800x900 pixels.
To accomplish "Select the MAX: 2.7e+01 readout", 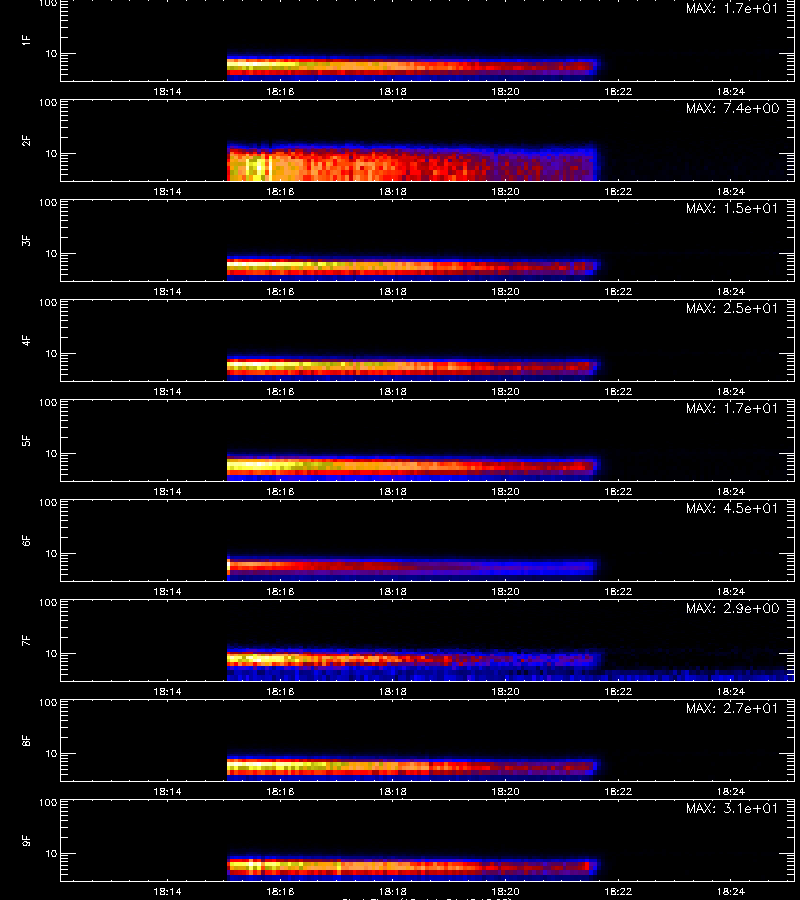I will [x=732, y=708].
